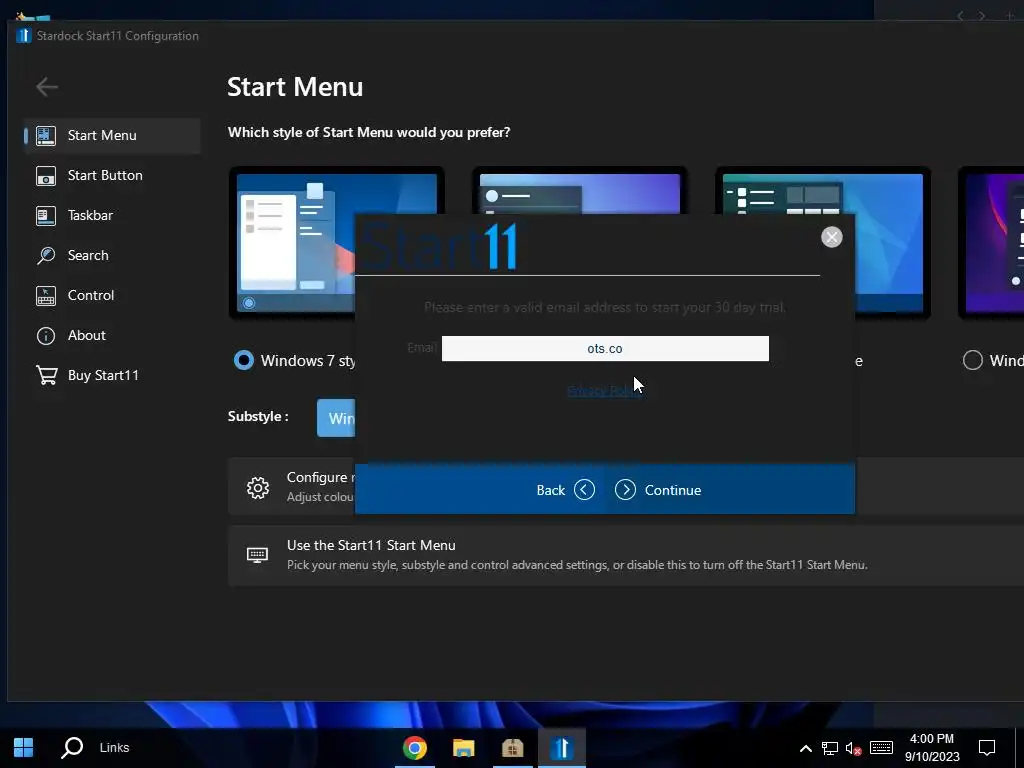
Task: Click the network tray icon
Action: 830,748
